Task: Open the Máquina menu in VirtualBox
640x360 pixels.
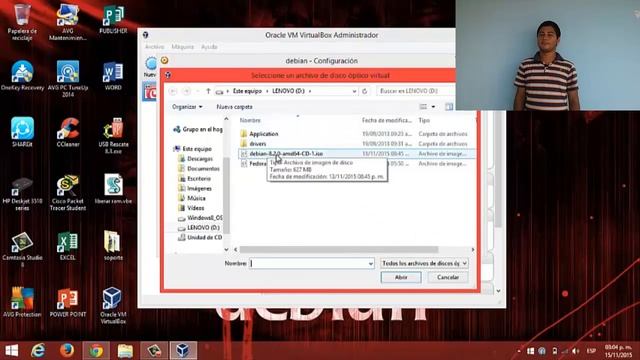Action: 182,47
